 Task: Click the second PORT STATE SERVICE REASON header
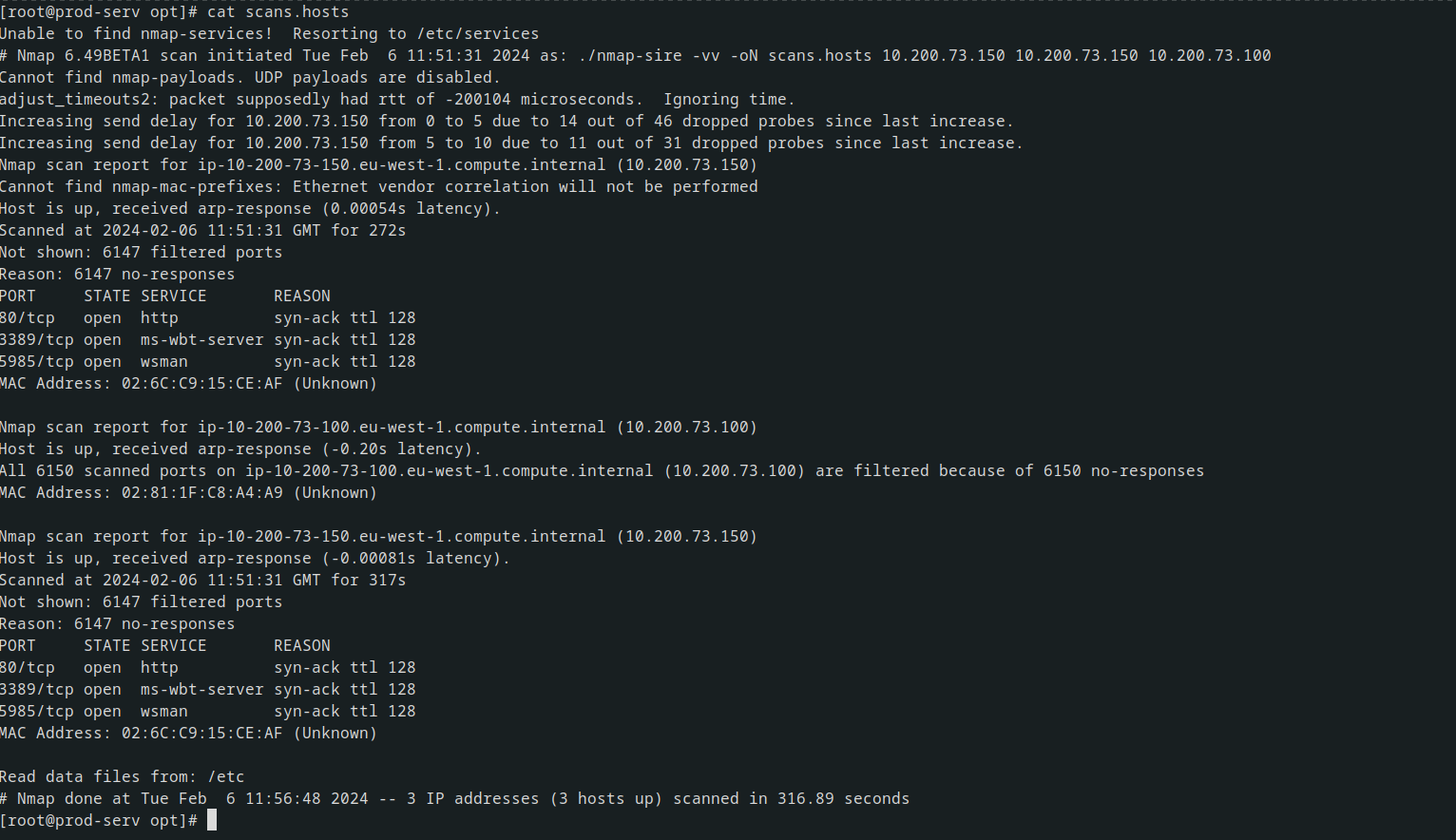click(x=165, y=645)
